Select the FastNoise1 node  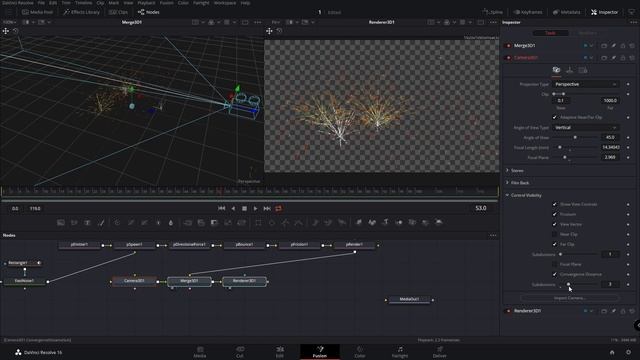point(24,281)
